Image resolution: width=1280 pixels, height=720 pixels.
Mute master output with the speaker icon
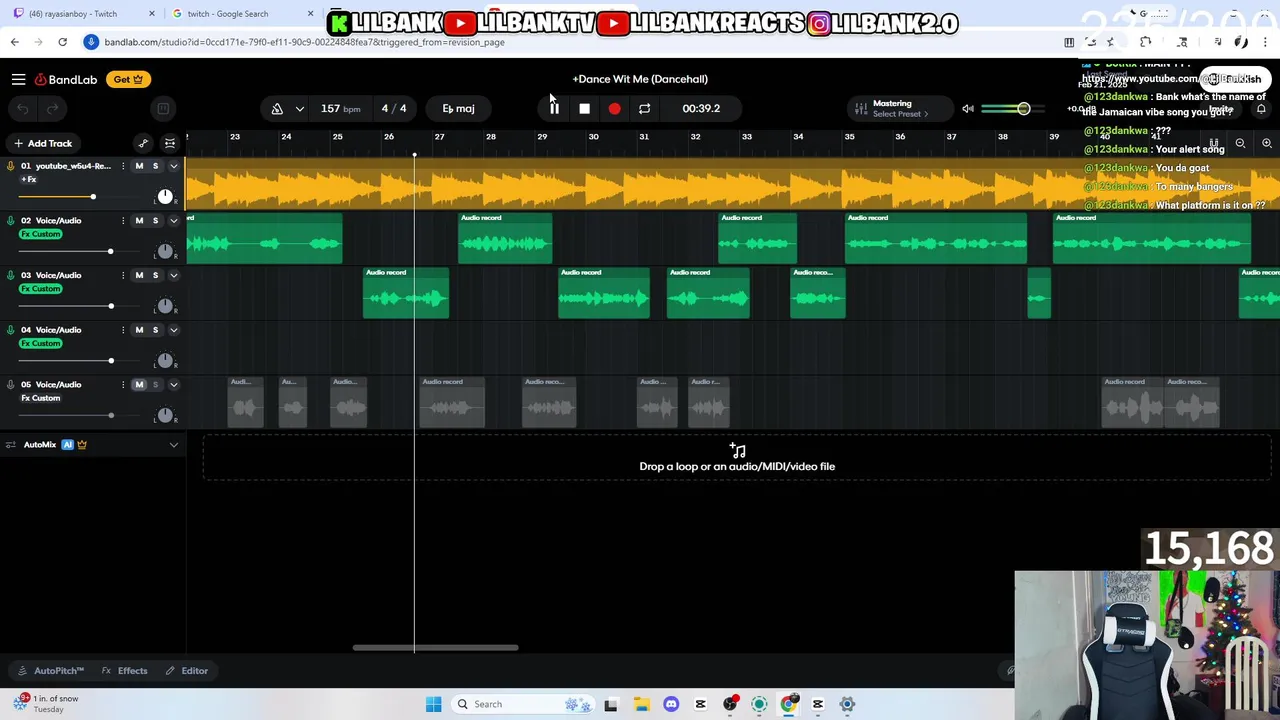pos(967,108)
